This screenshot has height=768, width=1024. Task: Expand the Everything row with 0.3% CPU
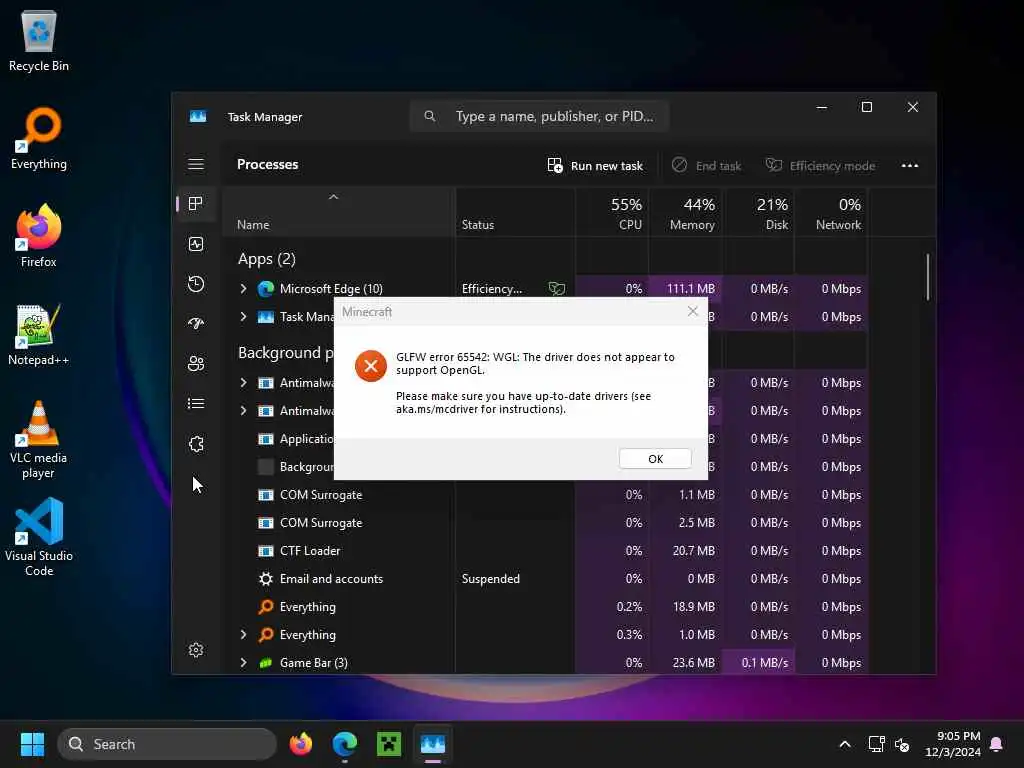[244, 635]
